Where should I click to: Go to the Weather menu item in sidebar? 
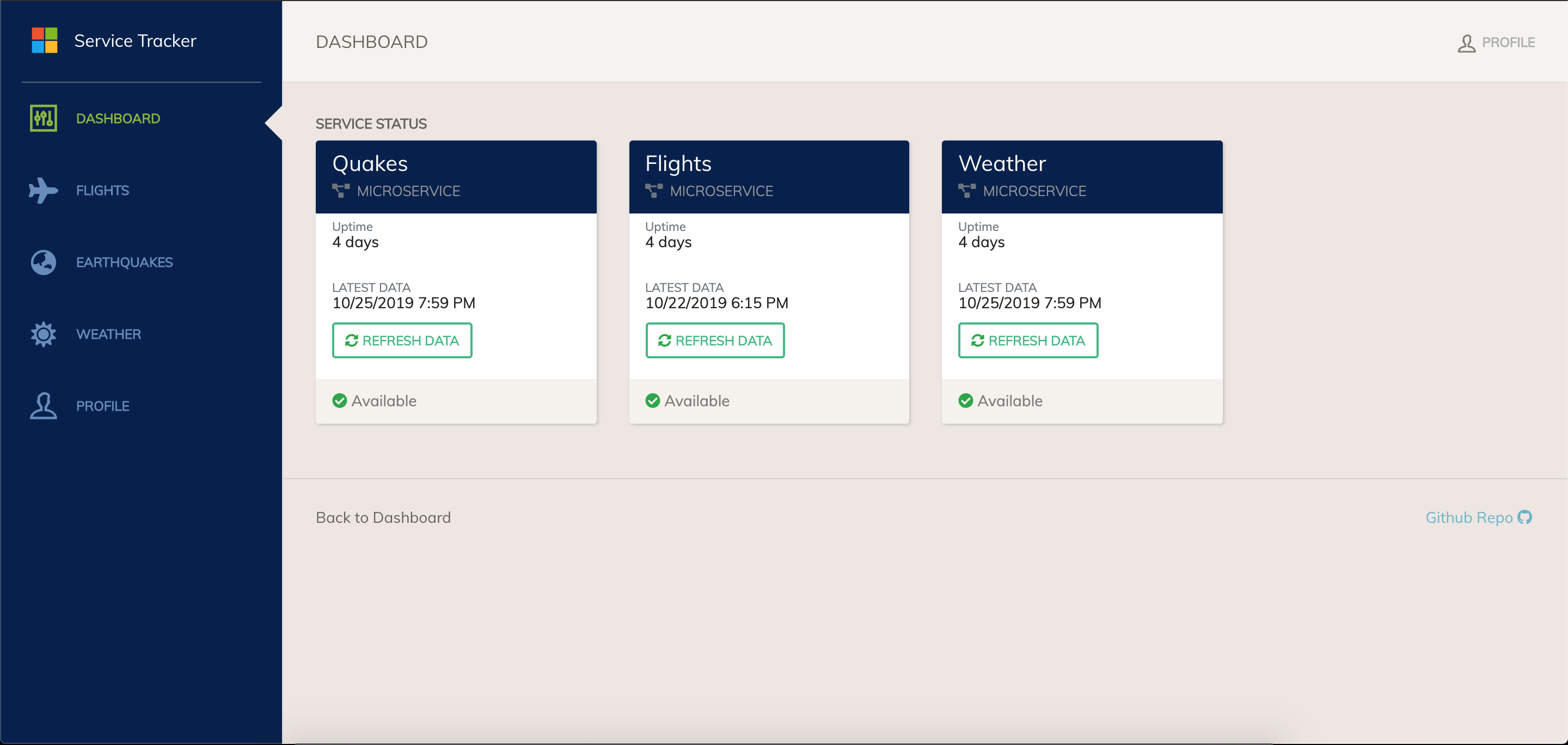108,334
